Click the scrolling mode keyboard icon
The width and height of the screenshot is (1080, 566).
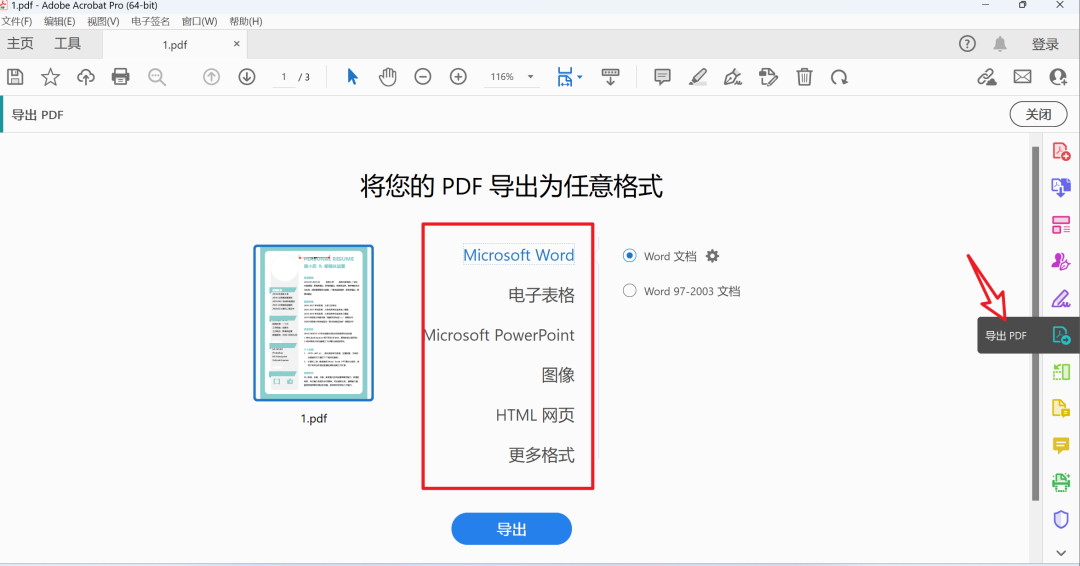[x=610, y=77]
